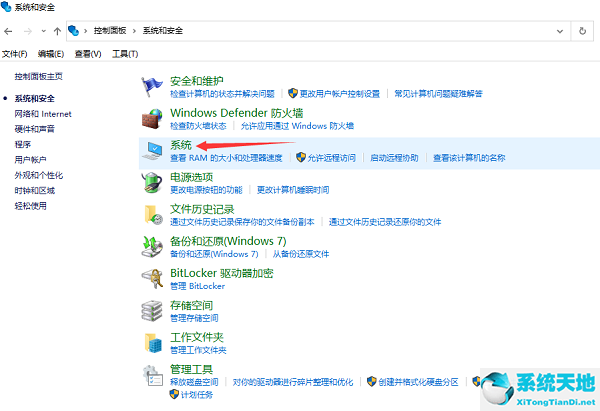Image resolution: width=600 pixels, height=411 pixels.
Task: Select 网络和 Internet in the sidebar
Action: pos(43,114)
